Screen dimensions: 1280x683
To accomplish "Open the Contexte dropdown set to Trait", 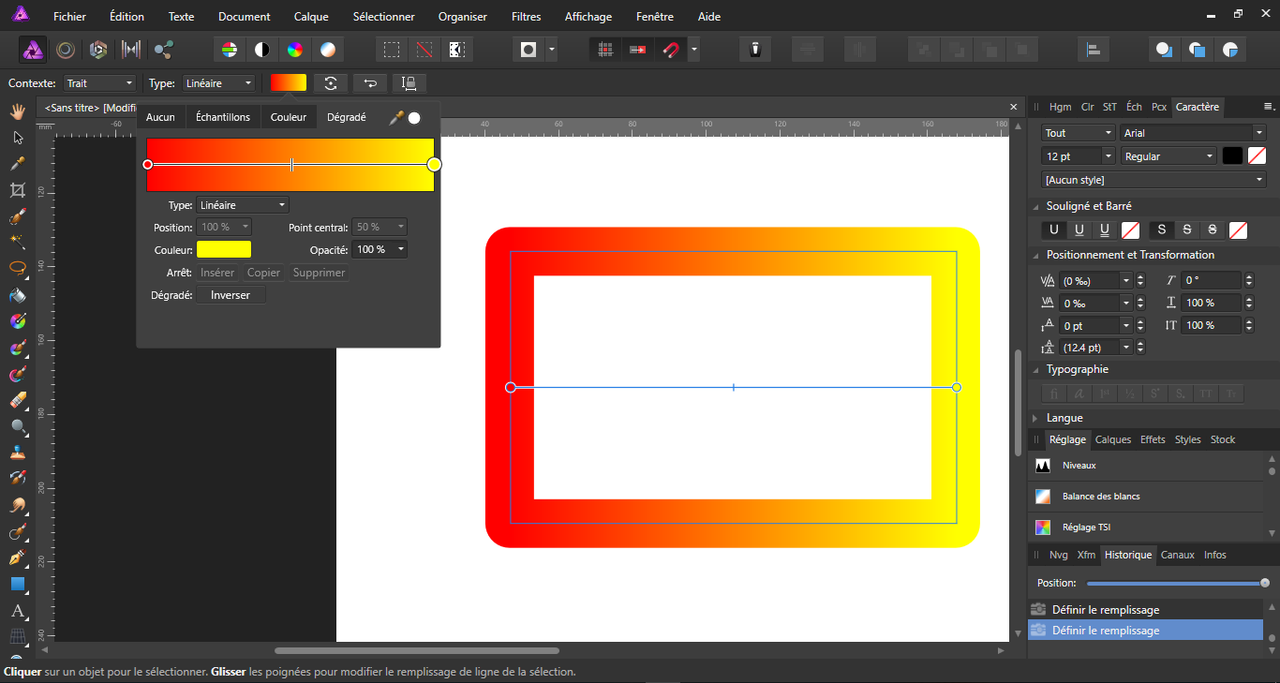I will pyautogui.click(x=99, y=83).
